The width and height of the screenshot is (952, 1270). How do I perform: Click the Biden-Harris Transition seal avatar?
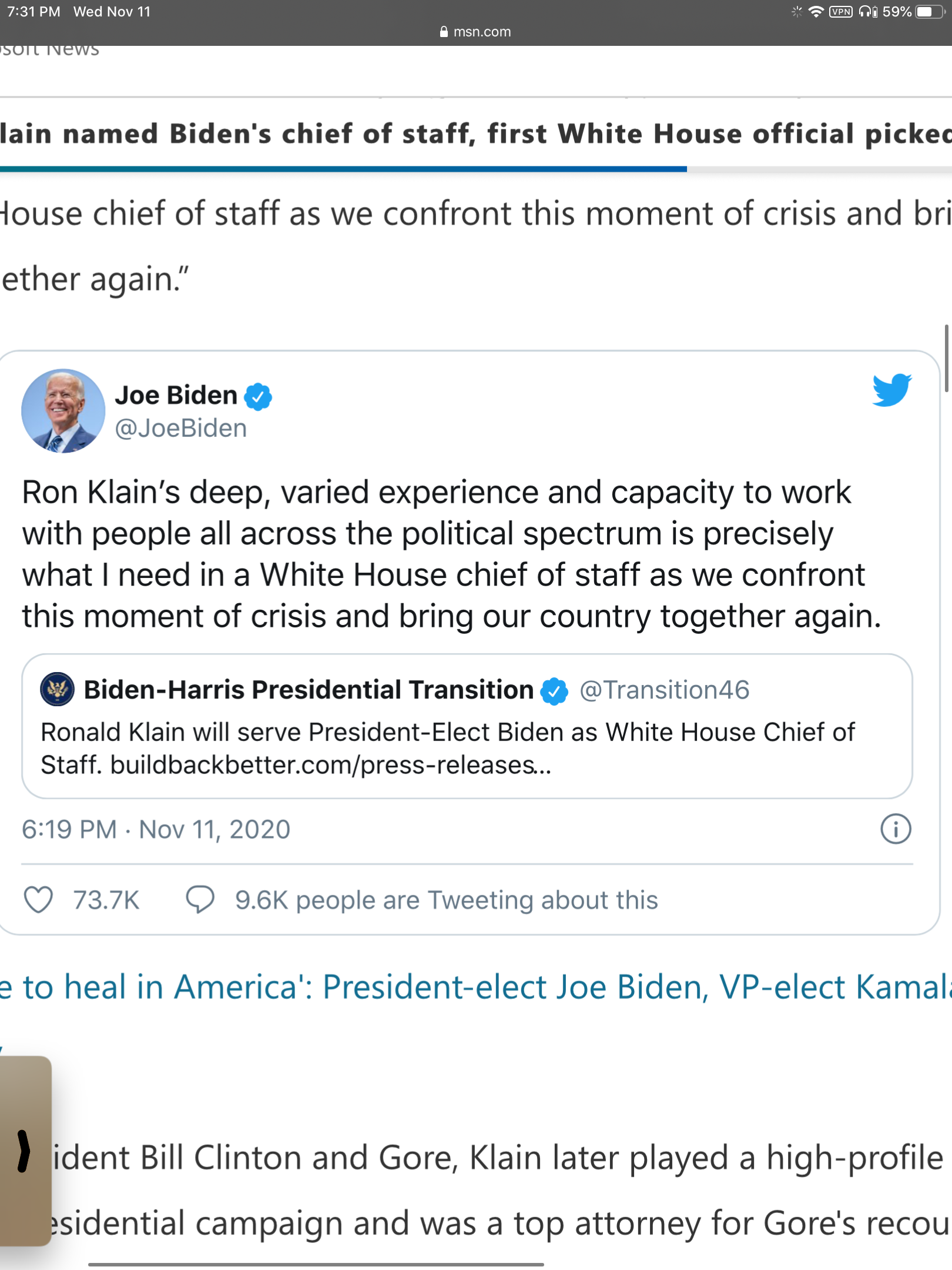[57, 689]
